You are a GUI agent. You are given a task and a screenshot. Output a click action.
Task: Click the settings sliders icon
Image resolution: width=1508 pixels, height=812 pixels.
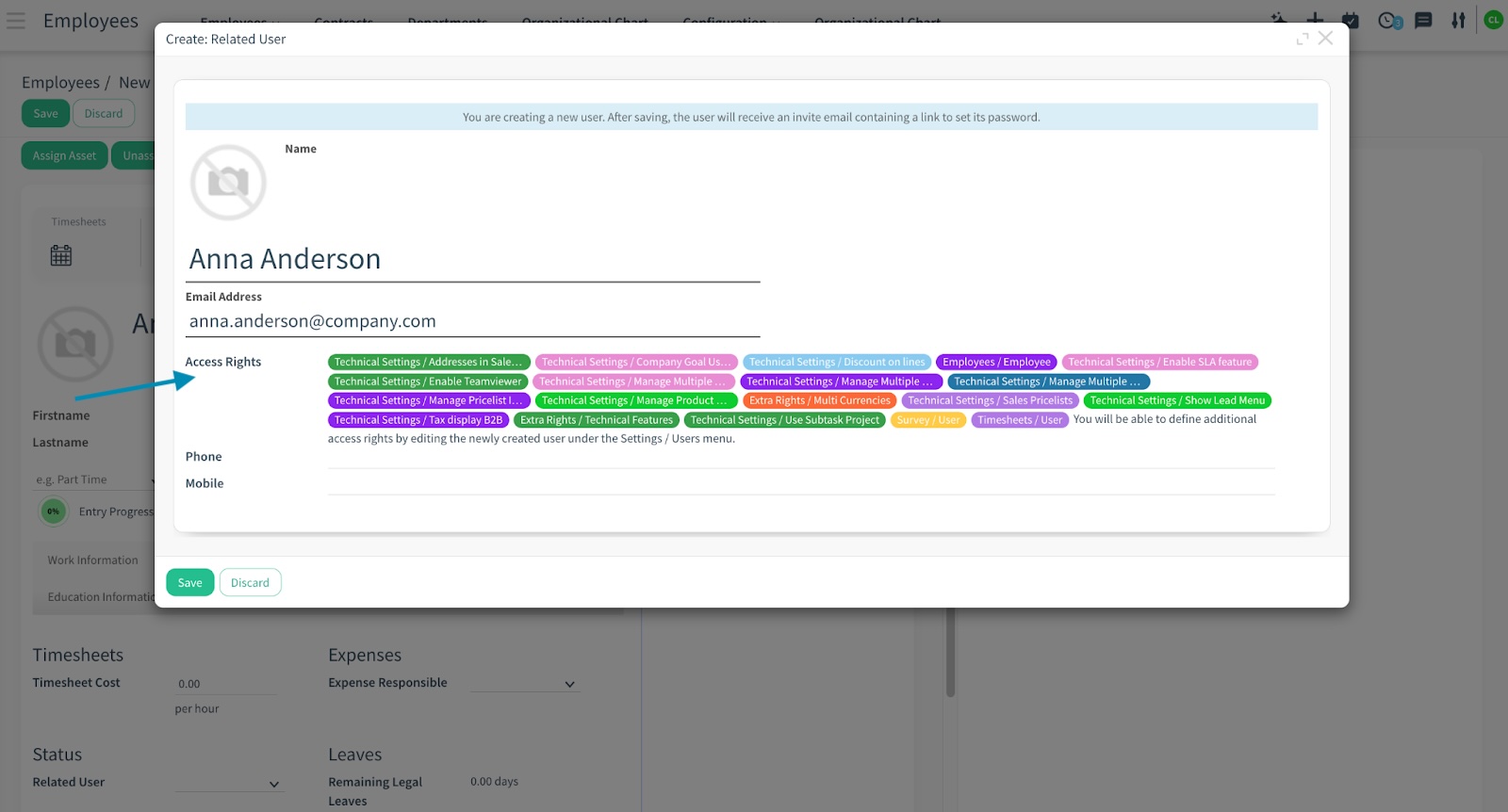tap(1458, 20)
